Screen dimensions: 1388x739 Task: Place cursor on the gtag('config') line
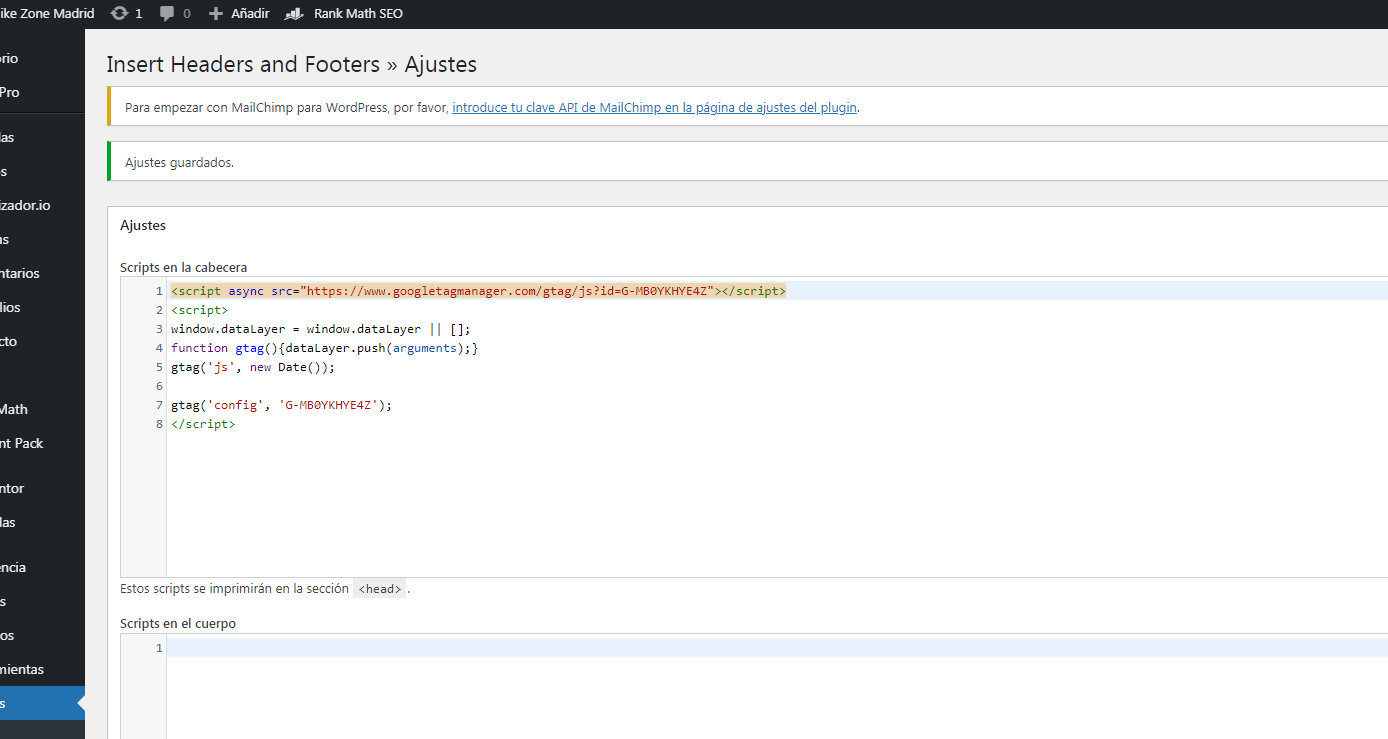[x=282, y=405]
